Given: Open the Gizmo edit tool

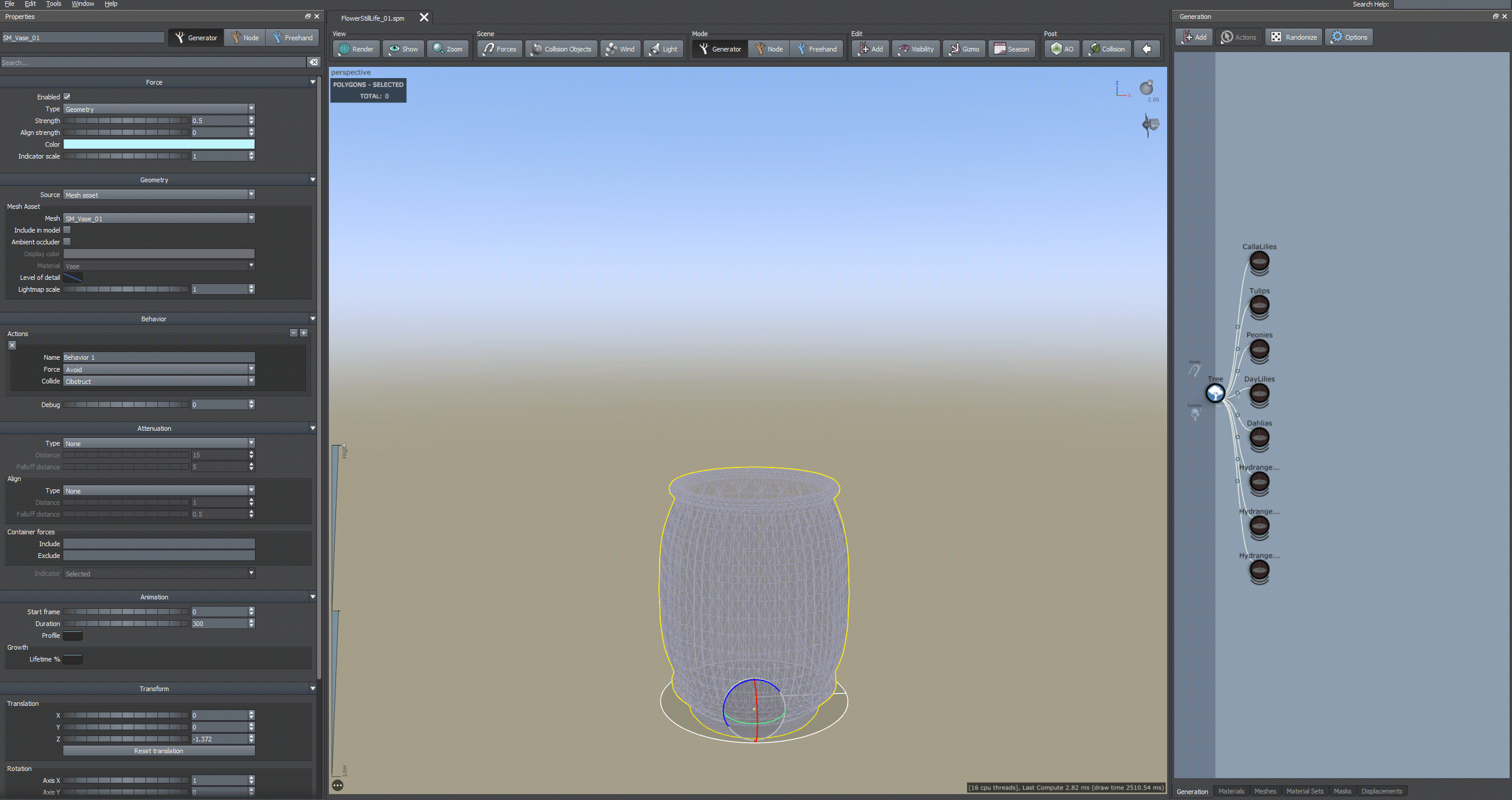Looking at the screenshot, I should pos(964,49).
